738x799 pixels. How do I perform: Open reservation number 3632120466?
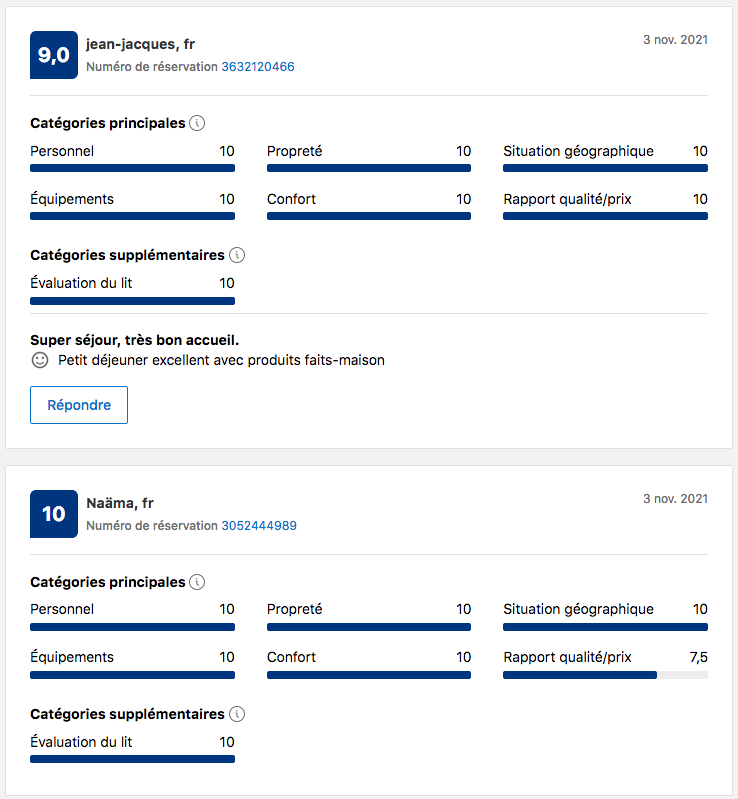click(x=258, y=67)
